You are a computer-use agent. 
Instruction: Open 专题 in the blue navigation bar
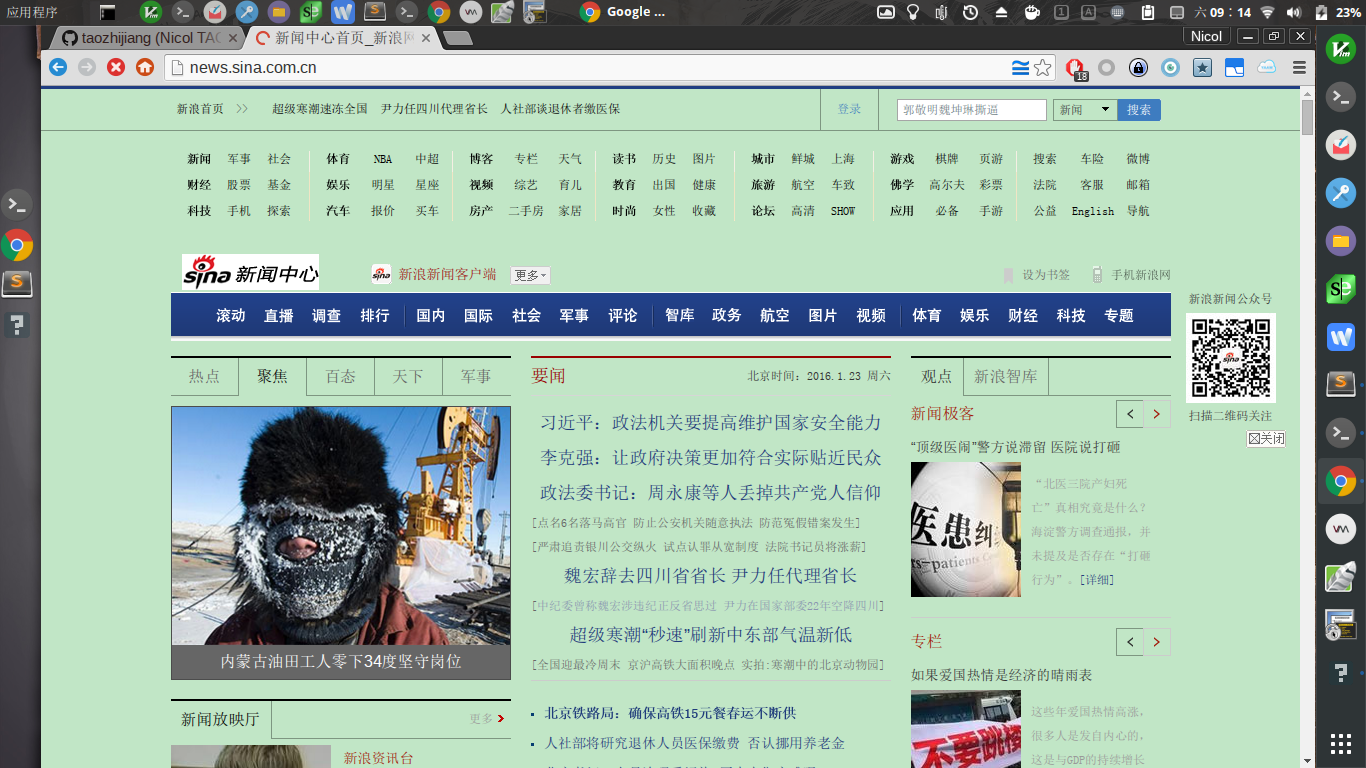(x=1118, y=315)
